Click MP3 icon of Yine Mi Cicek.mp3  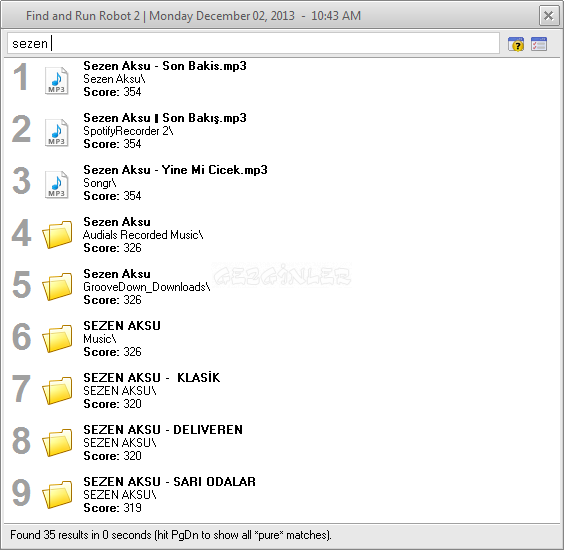(56, 184)
